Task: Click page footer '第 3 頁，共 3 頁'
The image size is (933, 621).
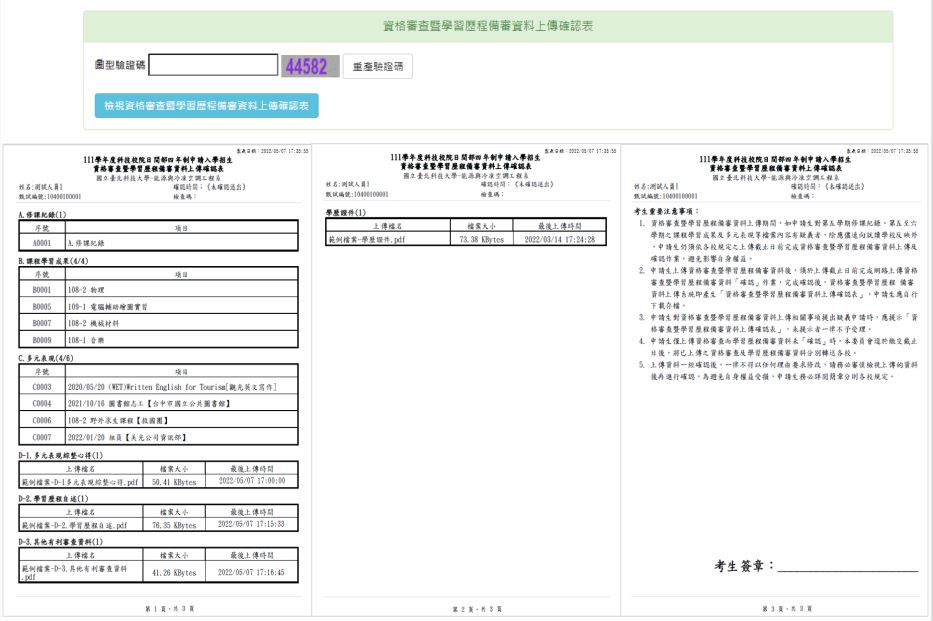Action: 787,609
